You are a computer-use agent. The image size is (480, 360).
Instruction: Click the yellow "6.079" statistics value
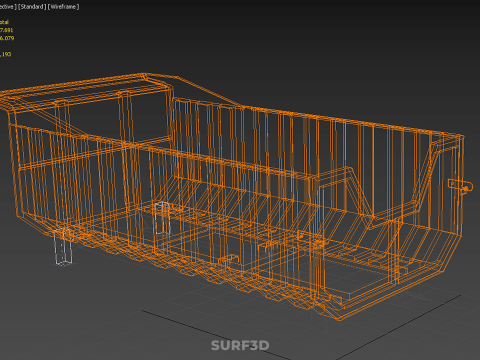pos(7,38)
